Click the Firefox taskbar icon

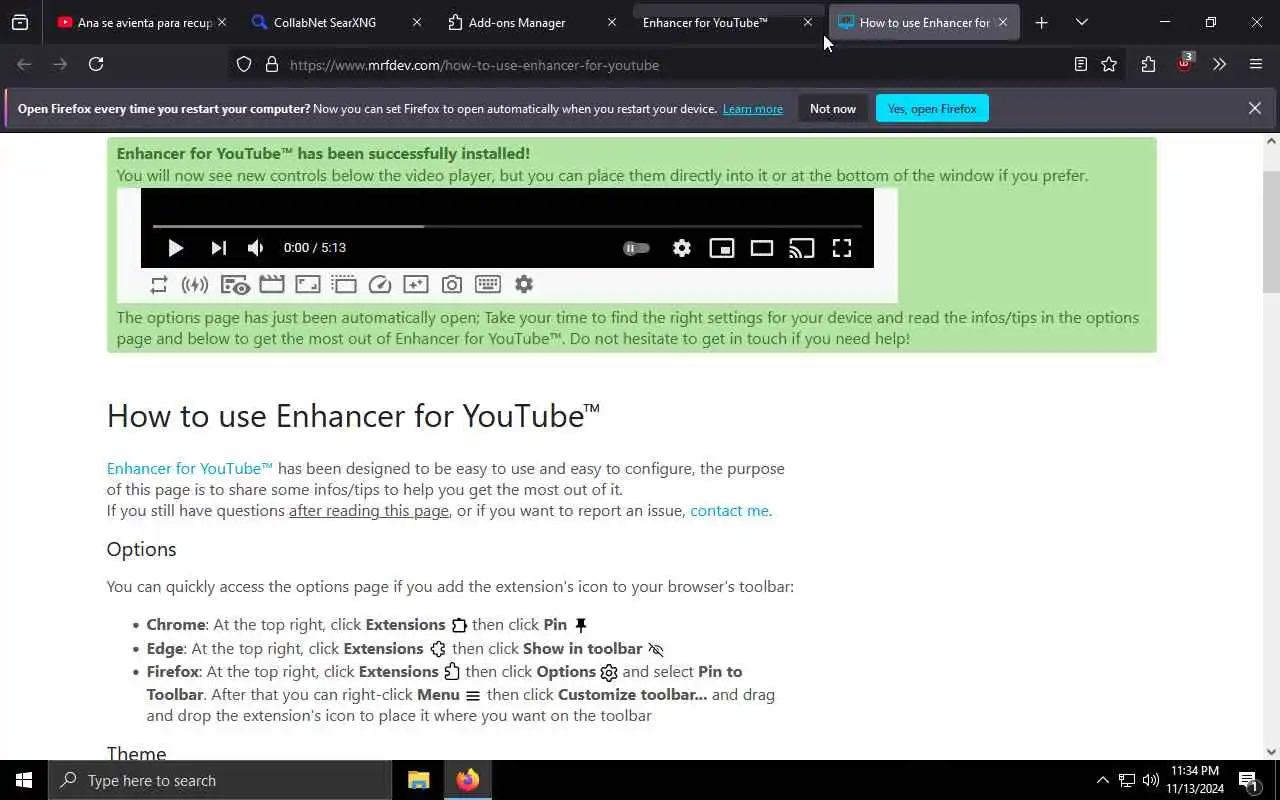468,780
